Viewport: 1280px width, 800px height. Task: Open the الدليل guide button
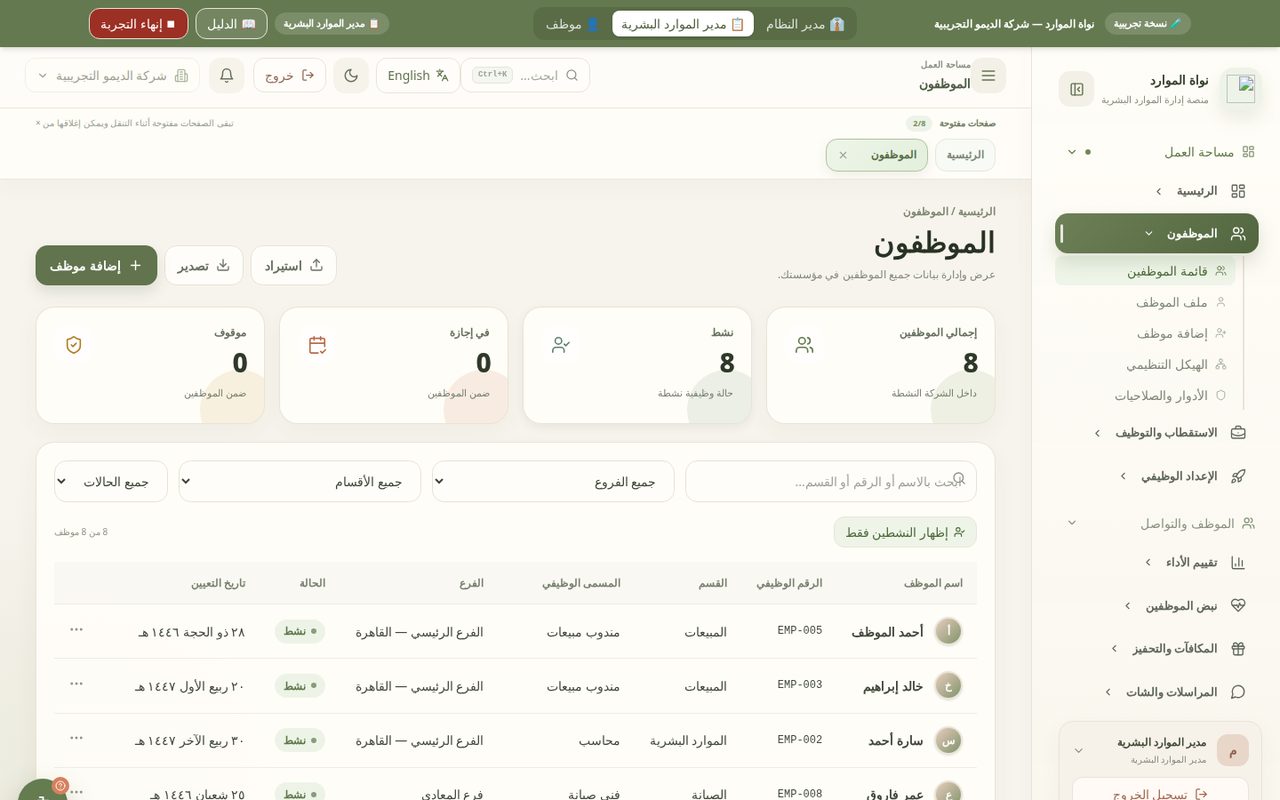point(231,24)
